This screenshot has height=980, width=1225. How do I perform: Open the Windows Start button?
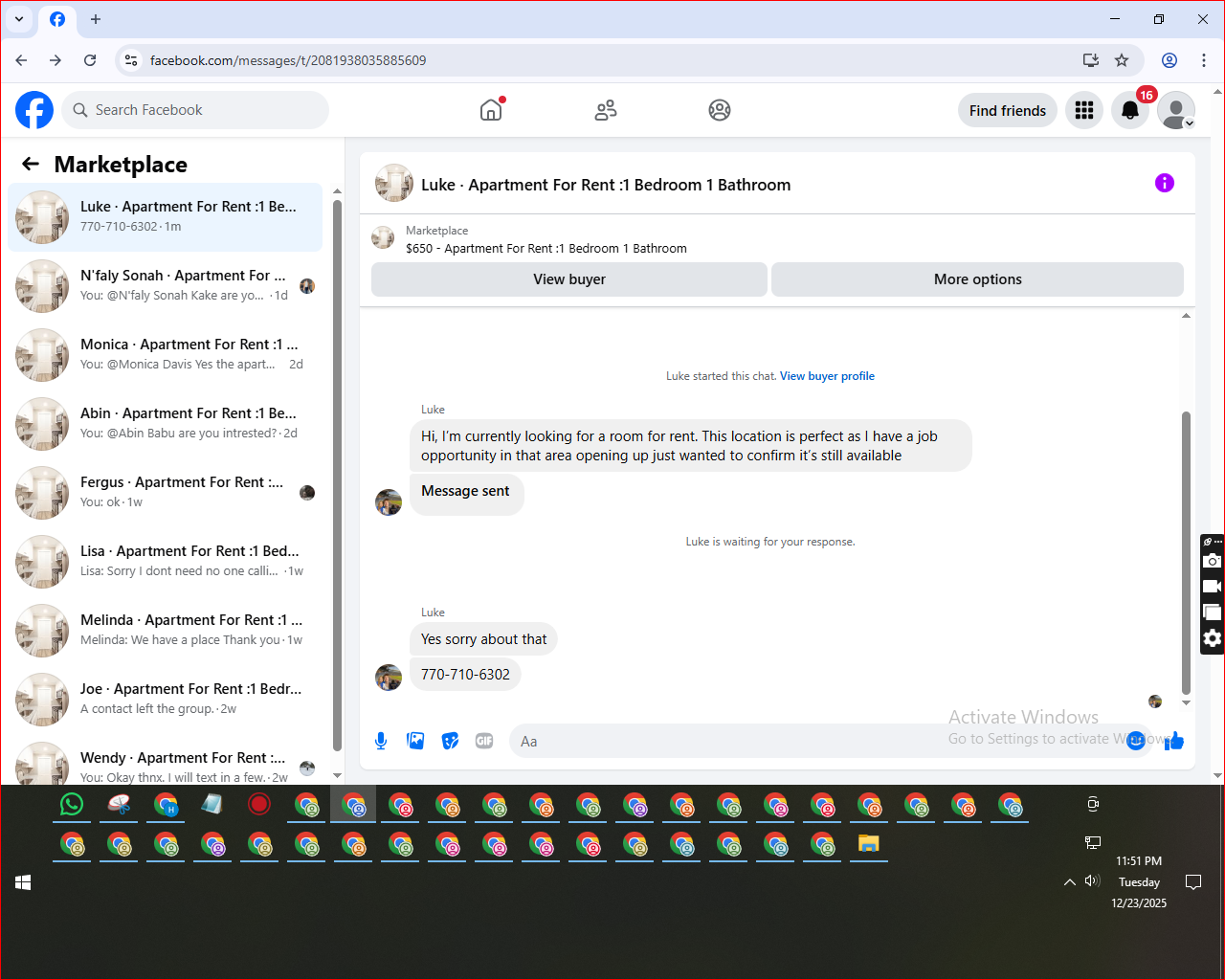coord(23,882)
